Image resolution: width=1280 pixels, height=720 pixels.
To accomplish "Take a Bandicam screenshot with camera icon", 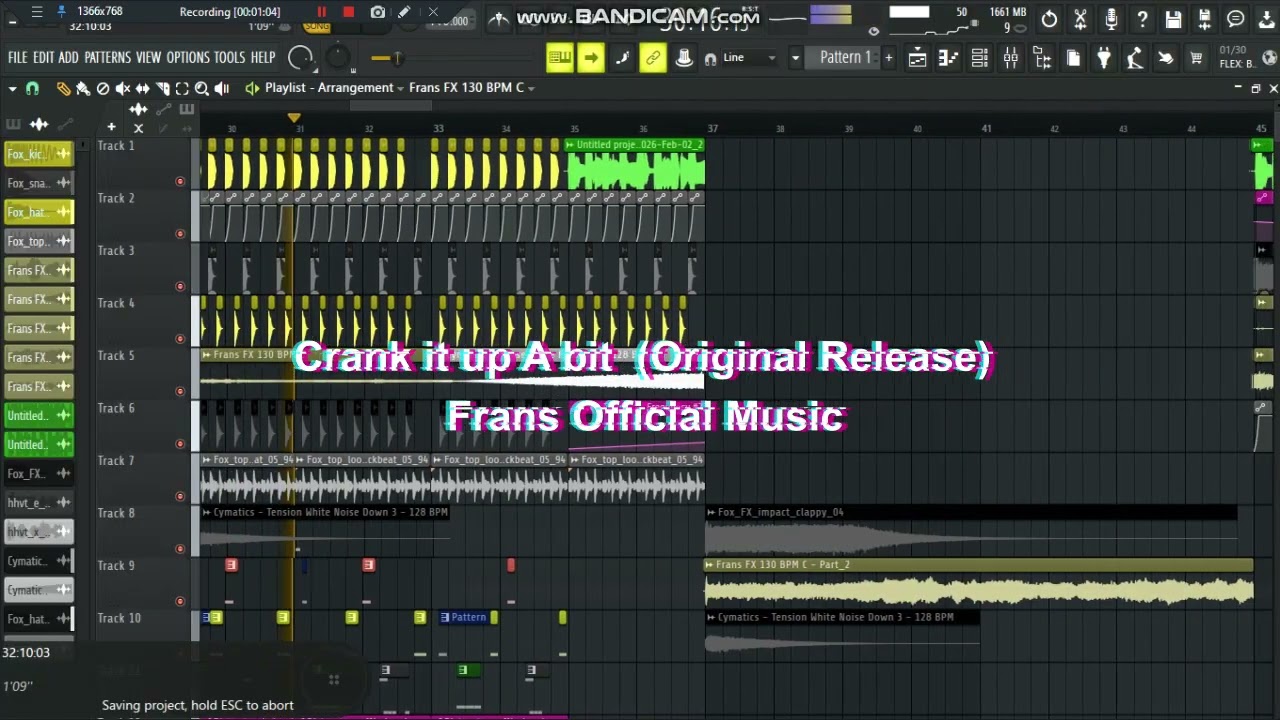I will (x=378, y=12).
